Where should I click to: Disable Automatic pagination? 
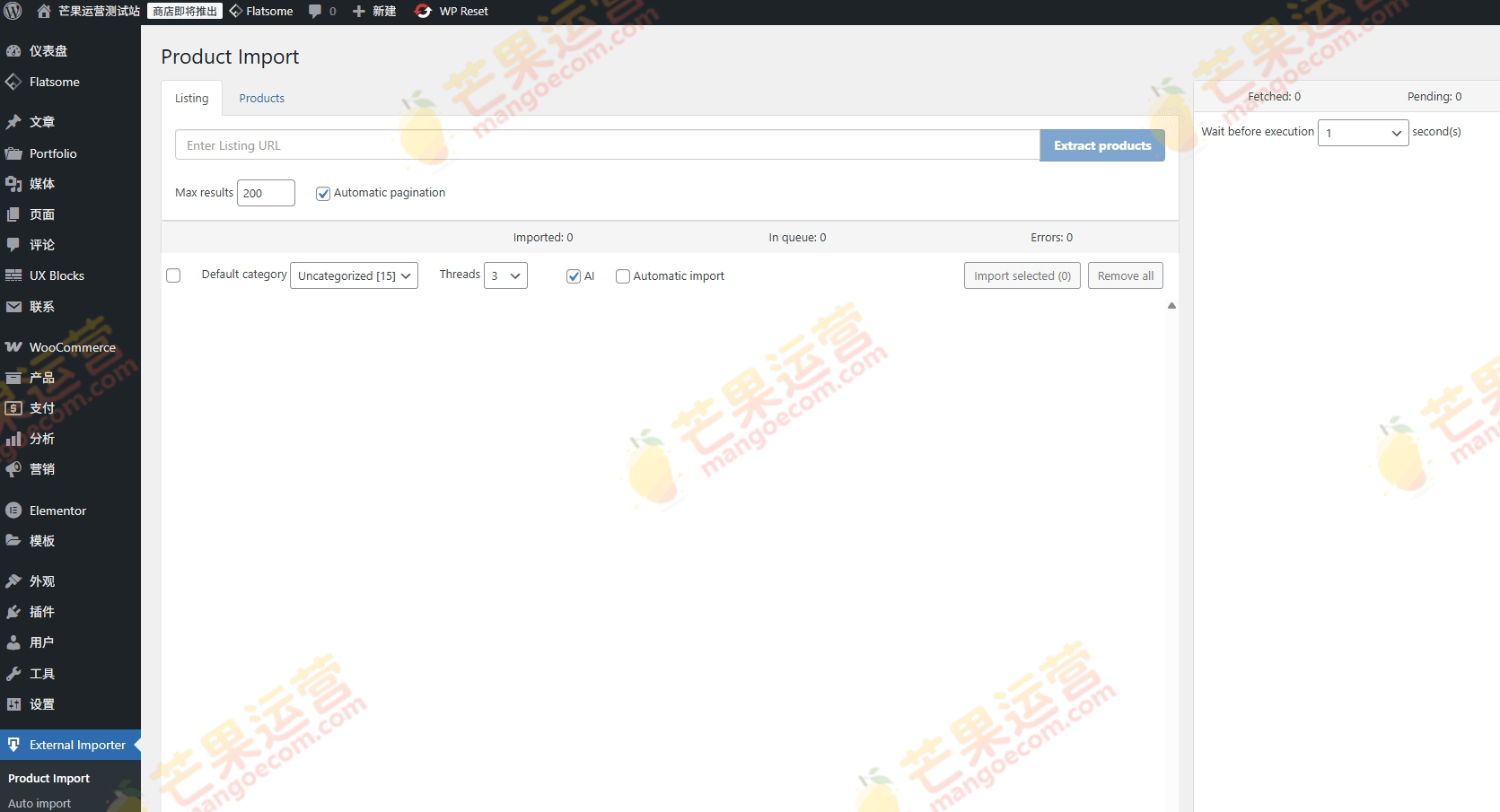tap(323, 193)
